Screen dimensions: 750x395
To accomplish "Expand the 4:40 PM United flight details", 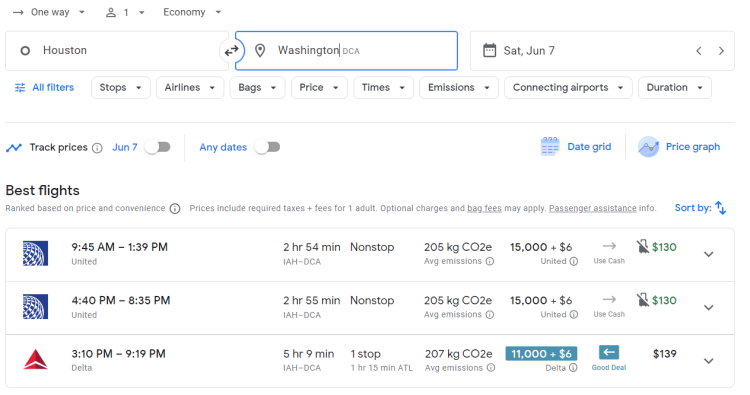I will click(709, 307).
